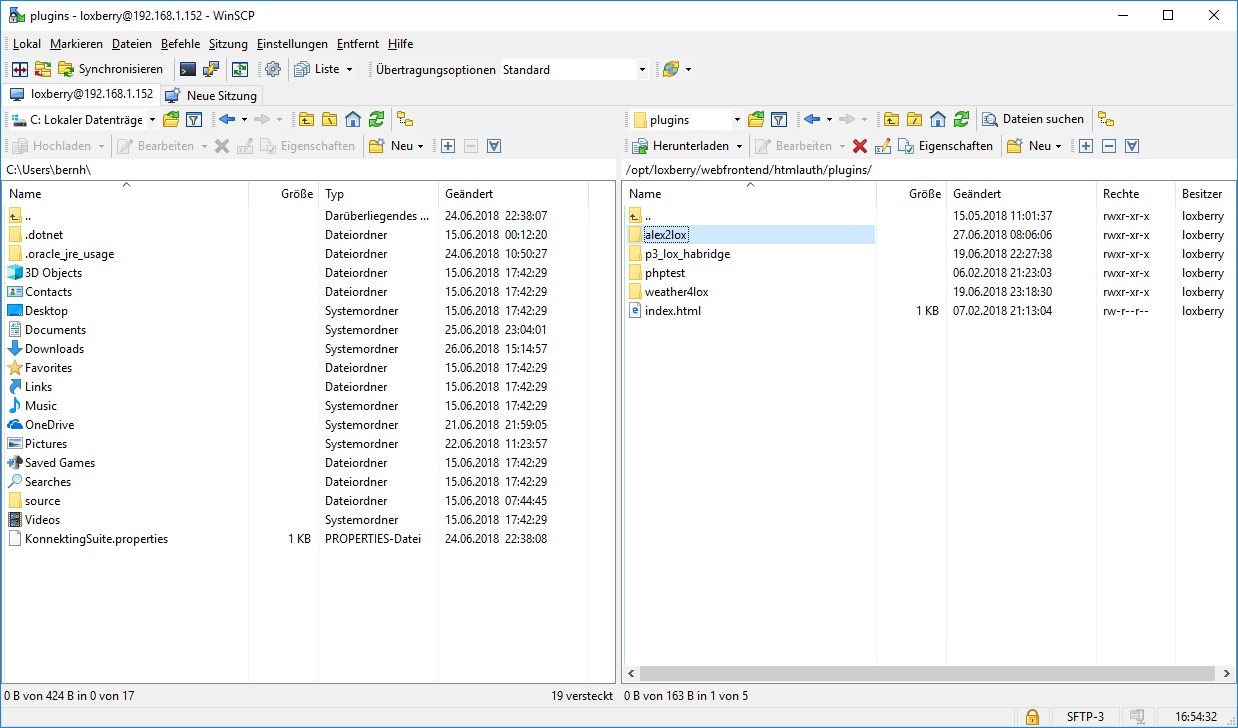
Task: Click the rename icon in the remote toolbar
Action: (882, 146)
